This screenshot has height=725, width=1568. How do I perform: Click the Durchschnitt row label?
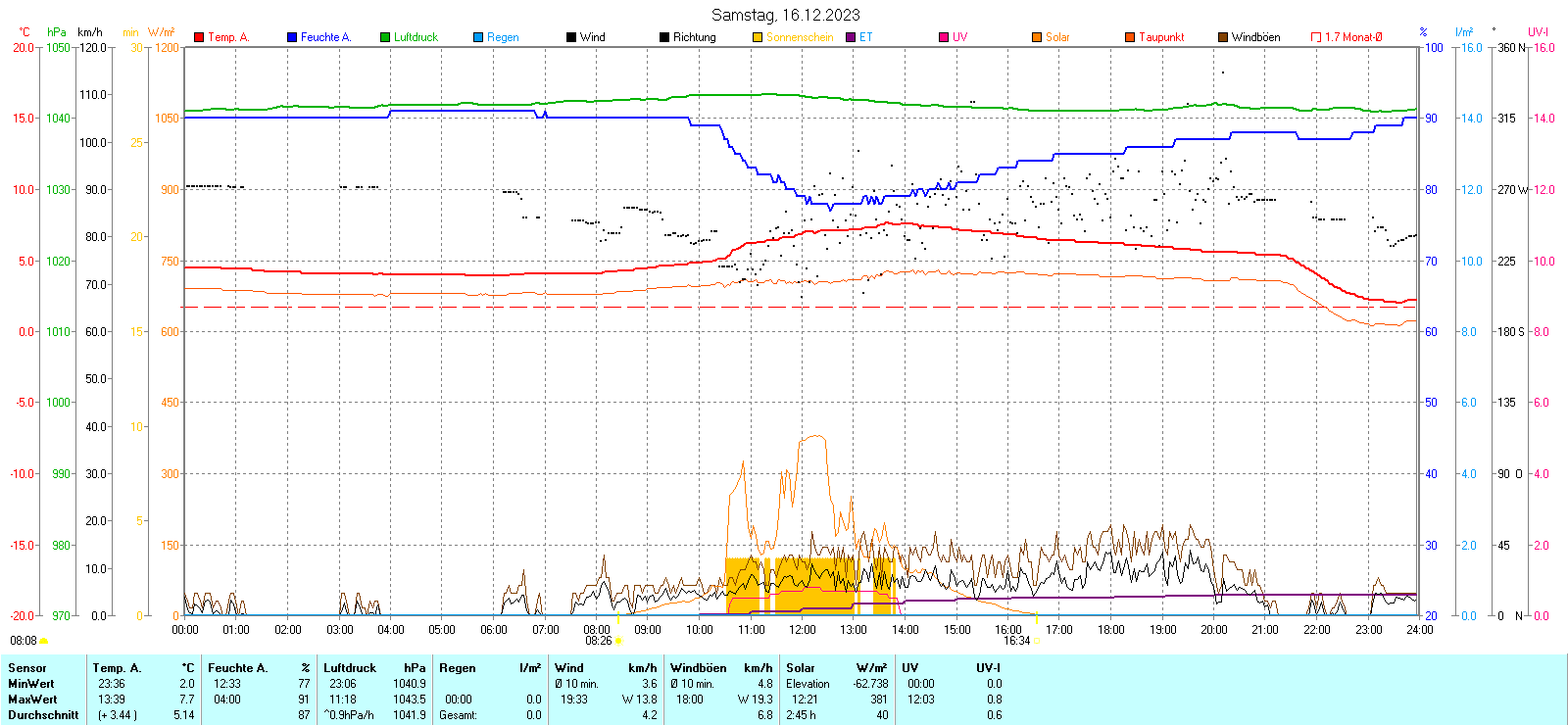pos(43,715)
